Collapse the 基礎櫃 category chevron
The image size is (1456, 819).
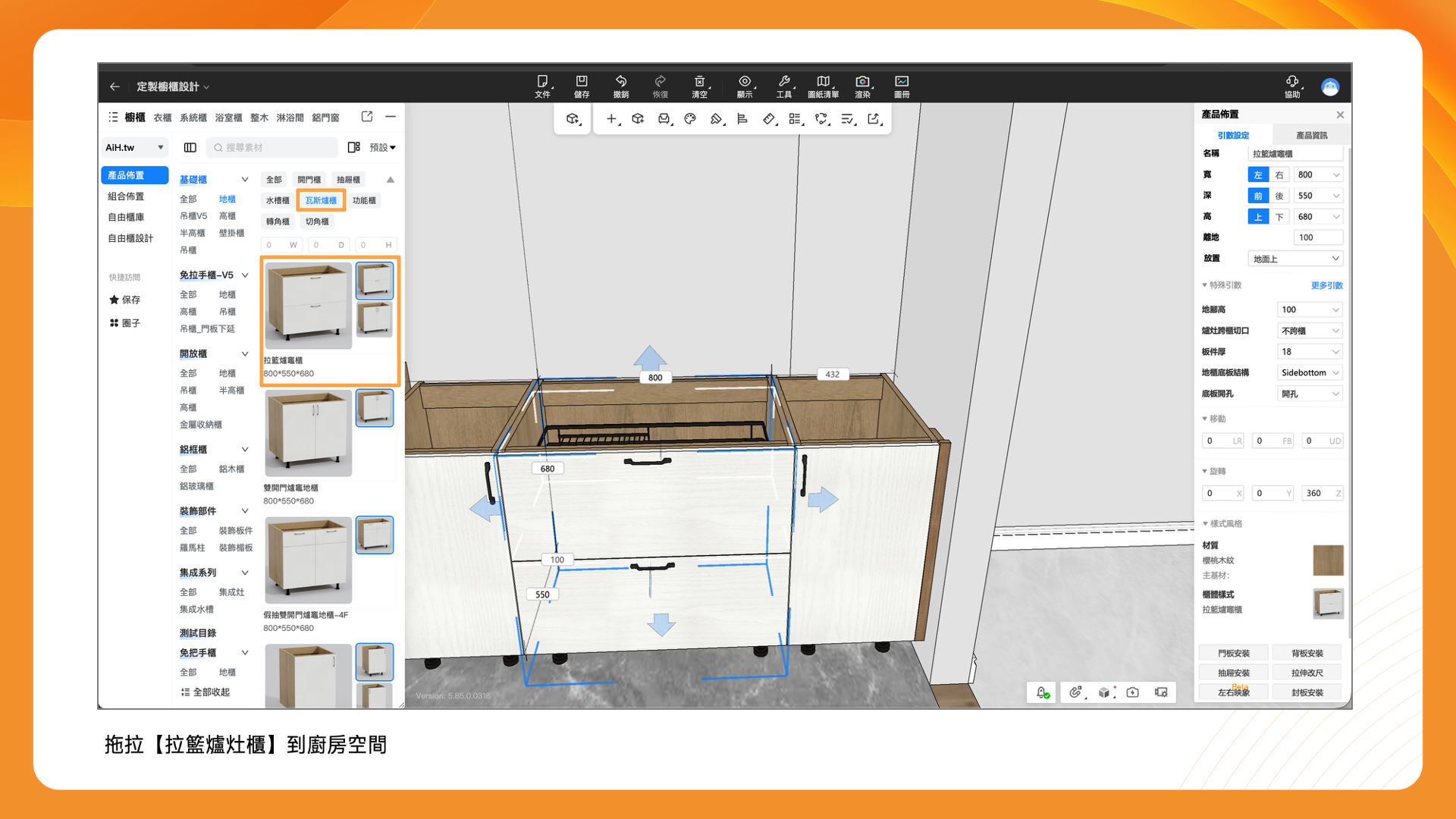(x=245, y=180)
